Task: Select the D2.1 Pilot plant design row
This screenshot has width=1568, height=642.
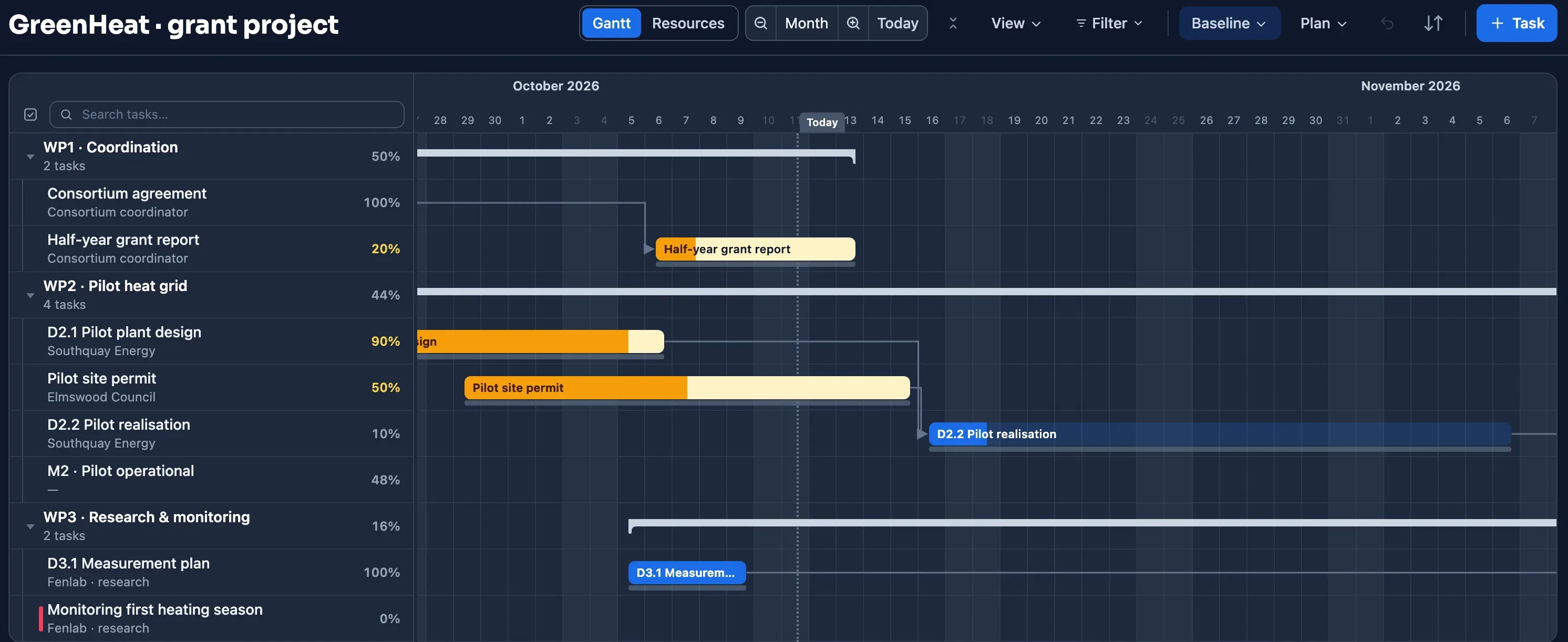Action: tap(211, 341)
